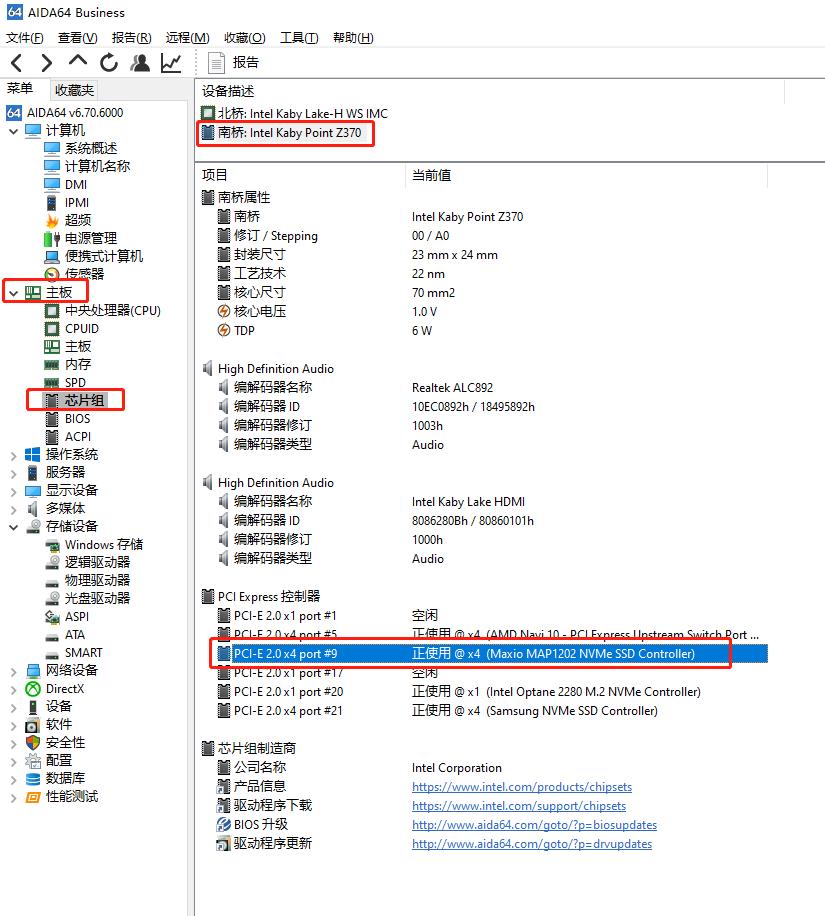
Task: Click the 报告 report button
Action: (x=234, y=63)
